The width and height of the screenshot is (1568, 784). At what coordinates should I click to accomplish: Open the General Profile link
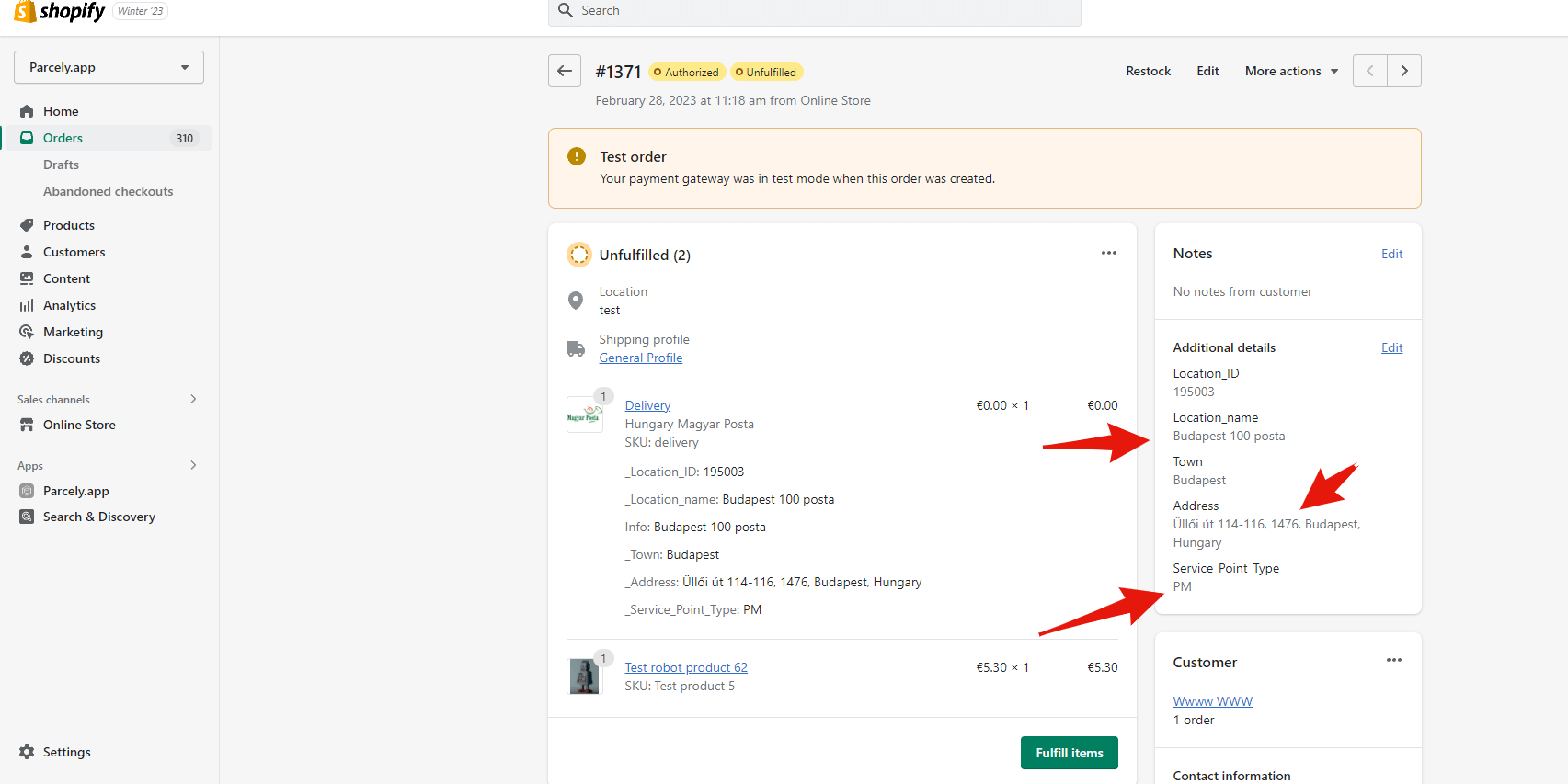[641, 358]
